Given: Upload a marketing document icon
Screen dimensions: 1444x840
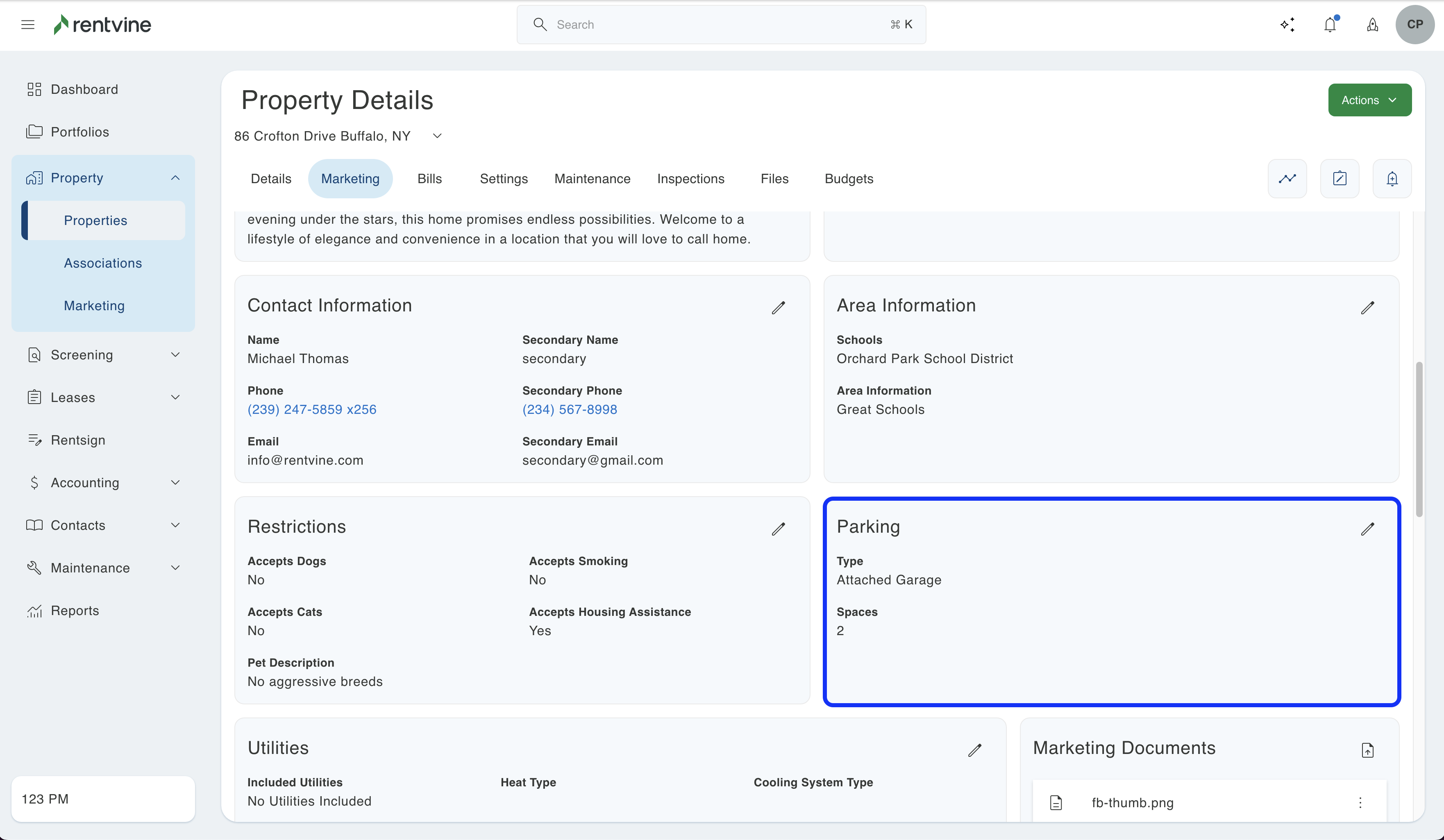Looking at the screenshot, I should (1367, 750).
